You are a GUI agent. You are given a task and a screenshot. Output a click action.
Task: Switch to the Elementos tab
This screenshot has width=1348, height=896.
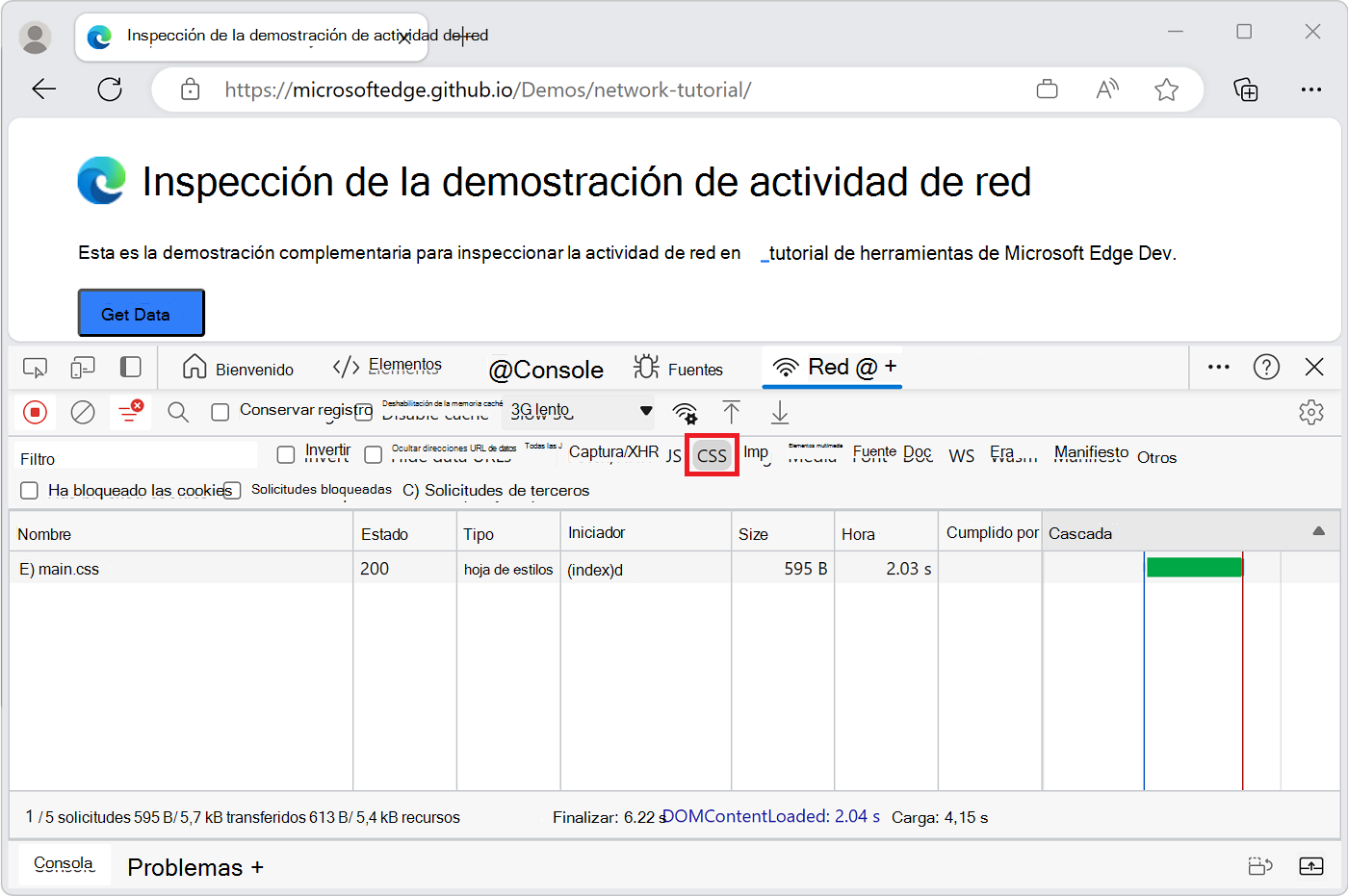(x=386, y=365)
